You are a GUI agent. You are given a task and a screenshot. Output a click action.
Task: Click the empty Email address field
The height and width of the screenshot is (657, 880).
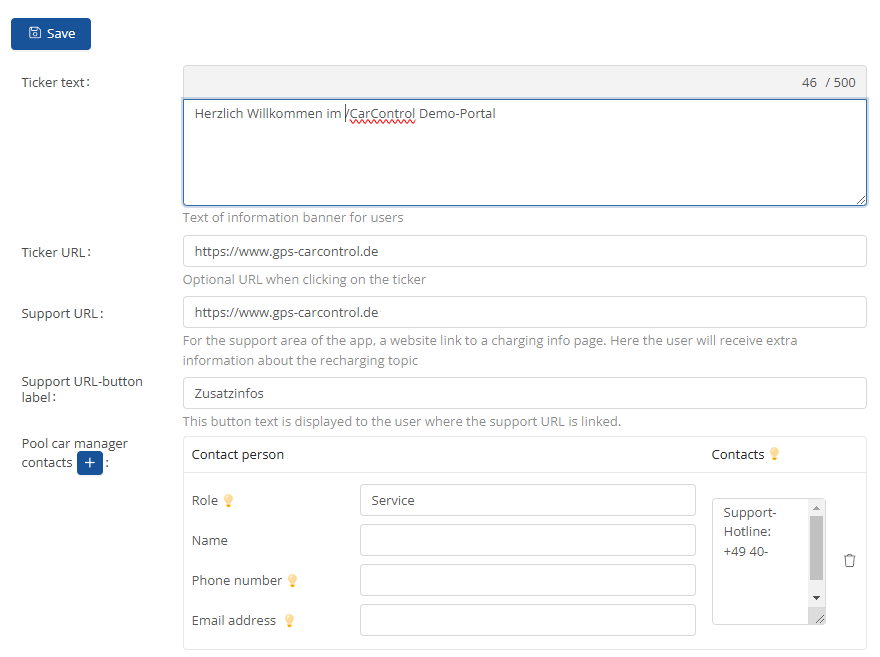527,620
